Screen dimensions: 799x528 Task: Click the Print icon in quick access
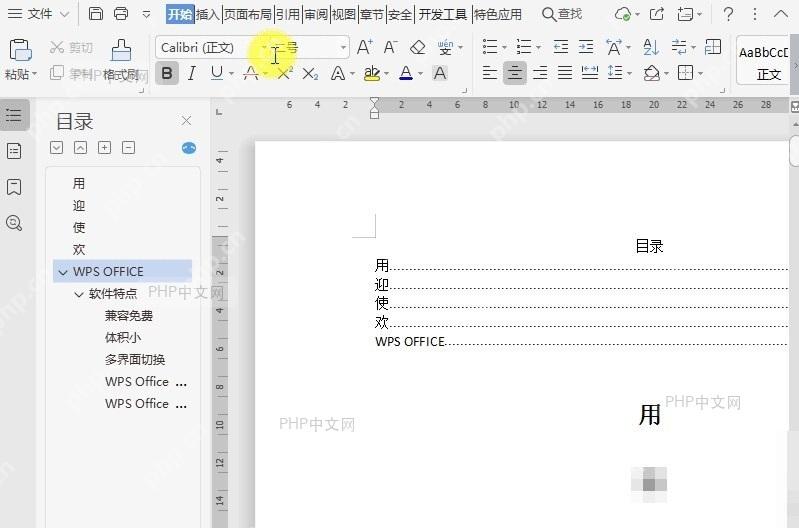(x=121, y=14)
